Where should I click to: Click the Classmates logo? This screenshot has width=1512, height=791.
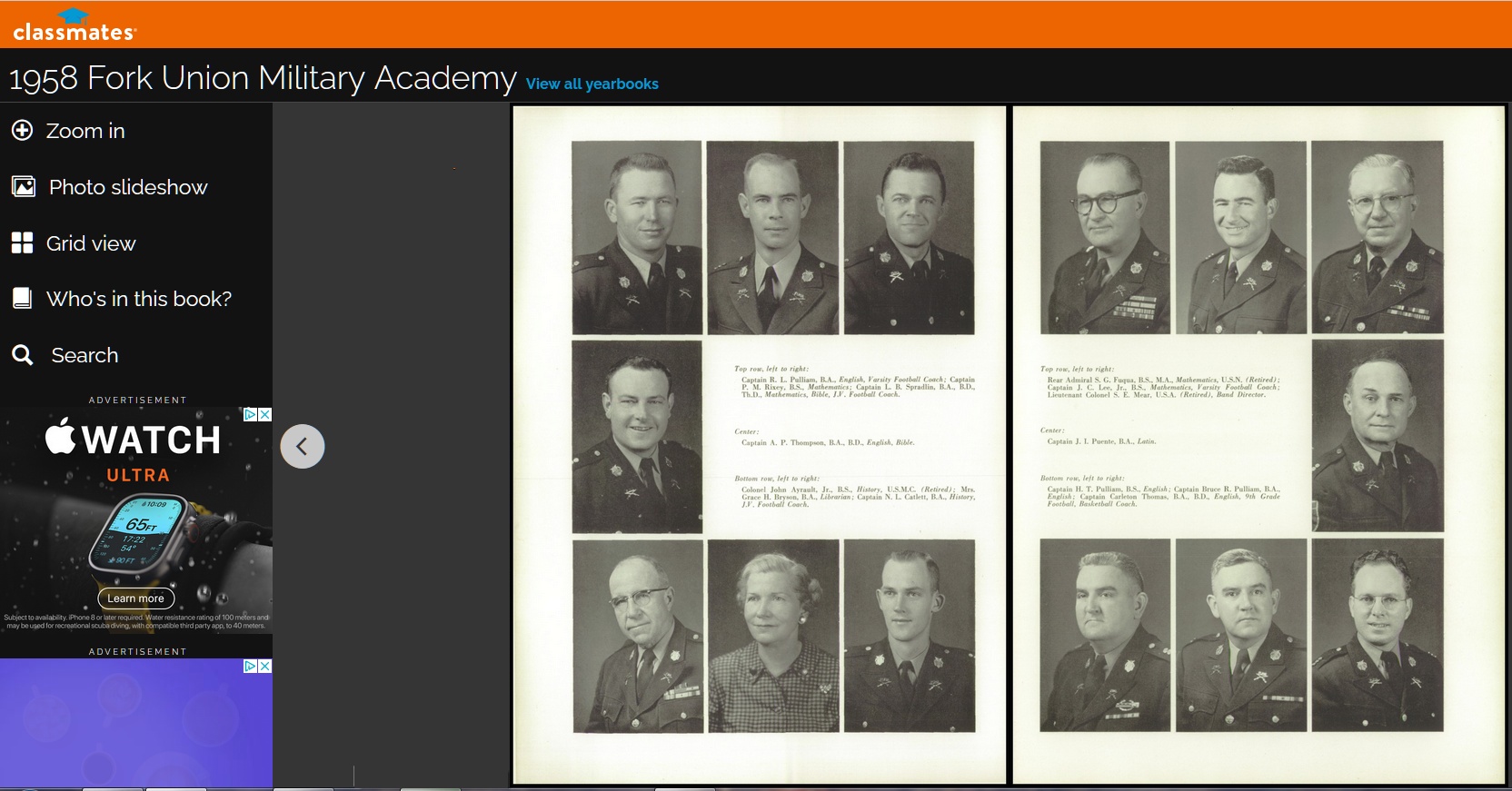click(x=75, y=25)
